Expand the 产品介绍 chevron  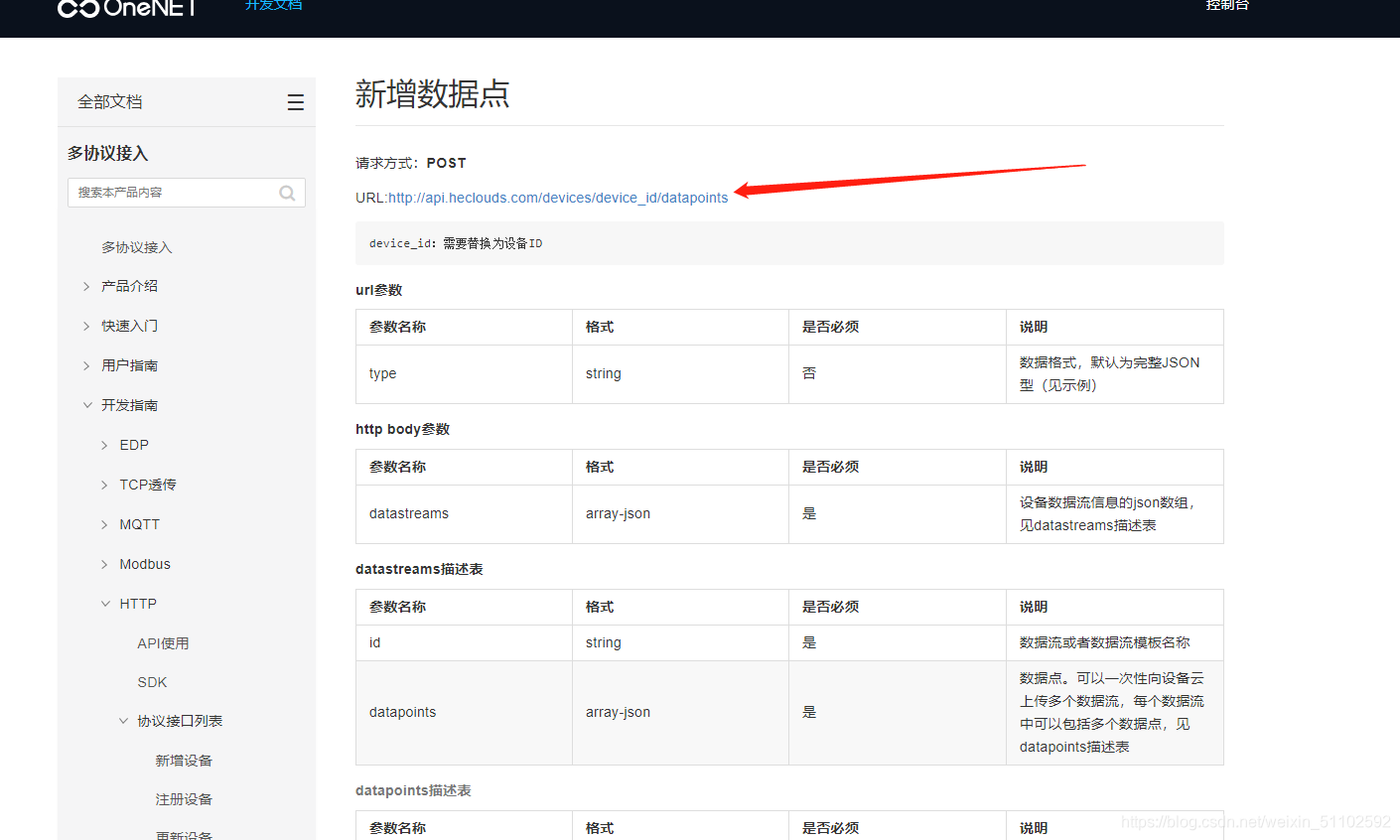coord(86,286)
